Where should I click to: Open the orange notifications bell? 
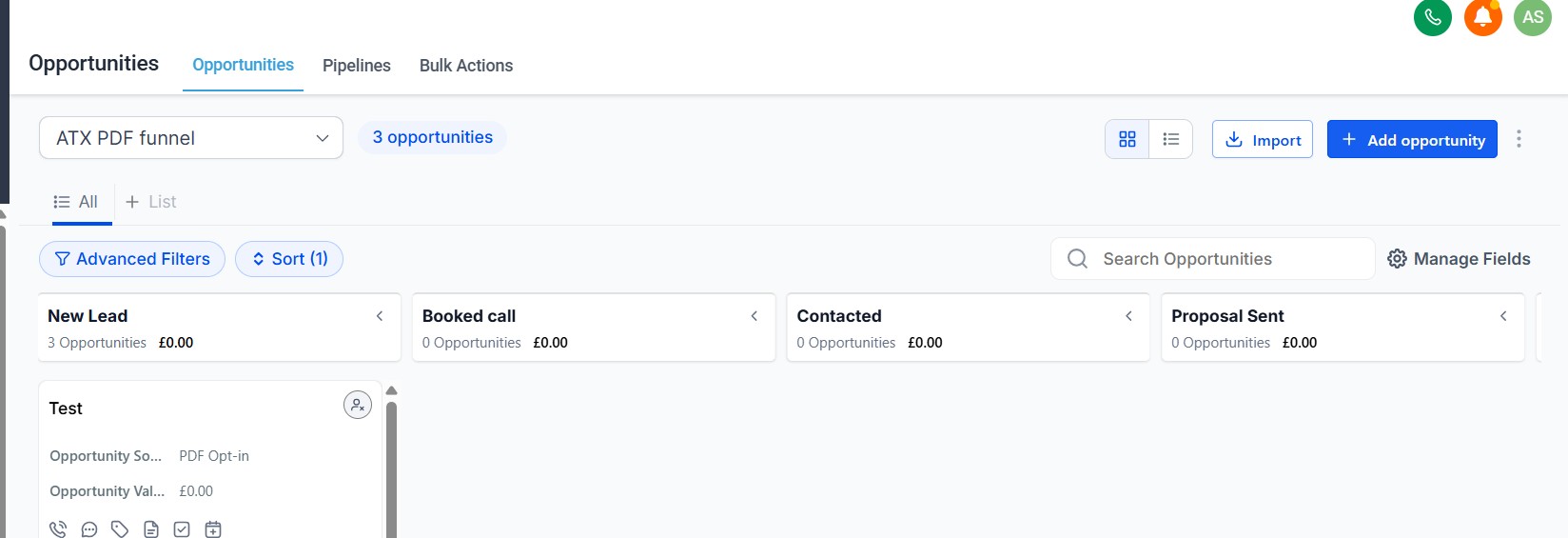click(x=1482, y=17)
